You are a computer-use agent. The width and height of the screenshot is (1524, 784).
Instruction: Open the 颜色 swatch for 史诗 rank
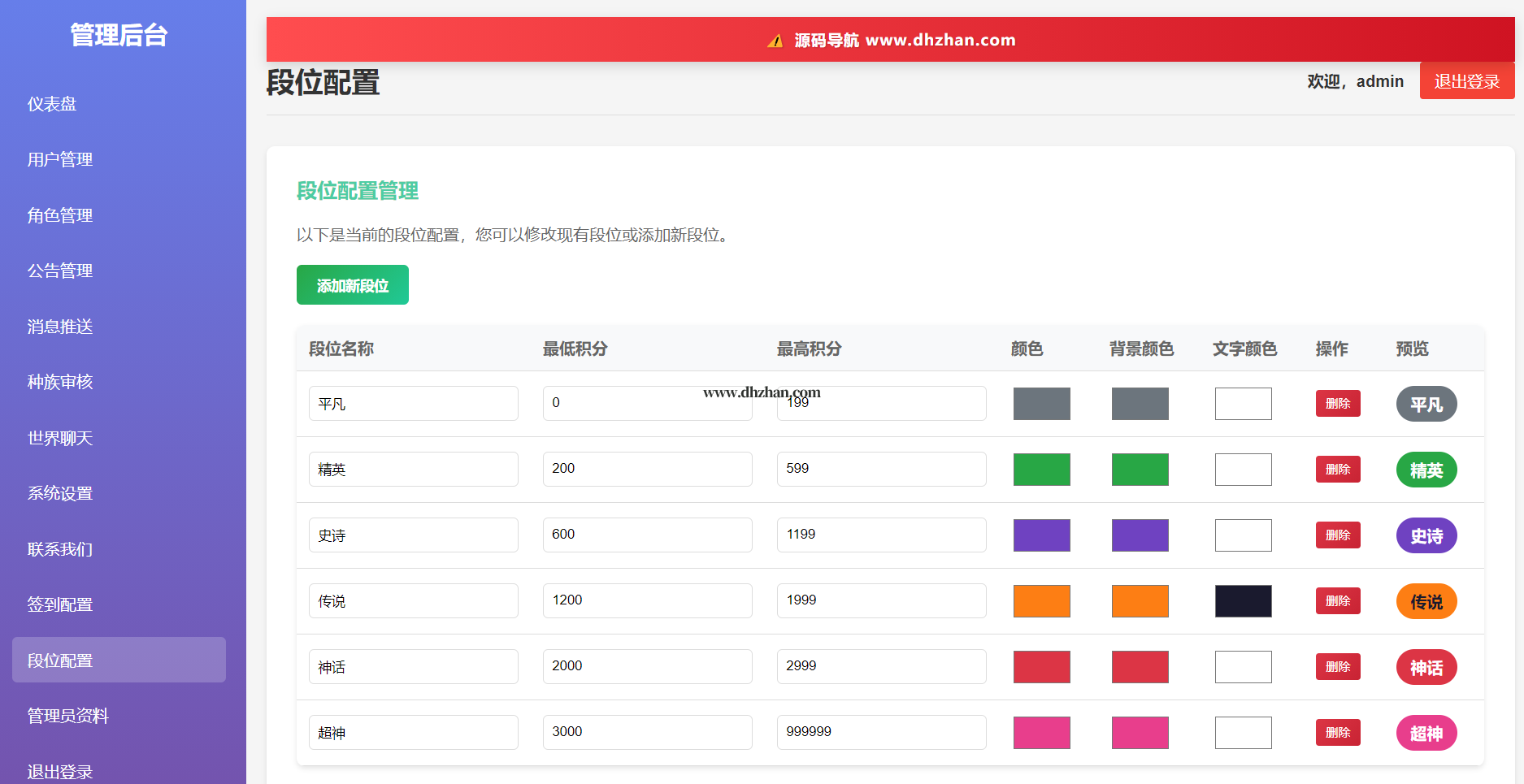pyautogui.click(x=1041, y=535)
